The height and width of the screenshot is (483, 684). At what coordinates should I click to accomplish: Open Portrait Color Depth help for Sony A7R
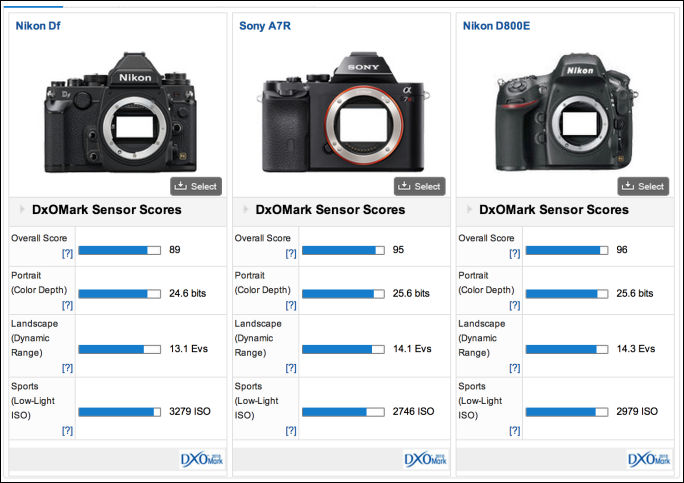click(x=291, y=305)
